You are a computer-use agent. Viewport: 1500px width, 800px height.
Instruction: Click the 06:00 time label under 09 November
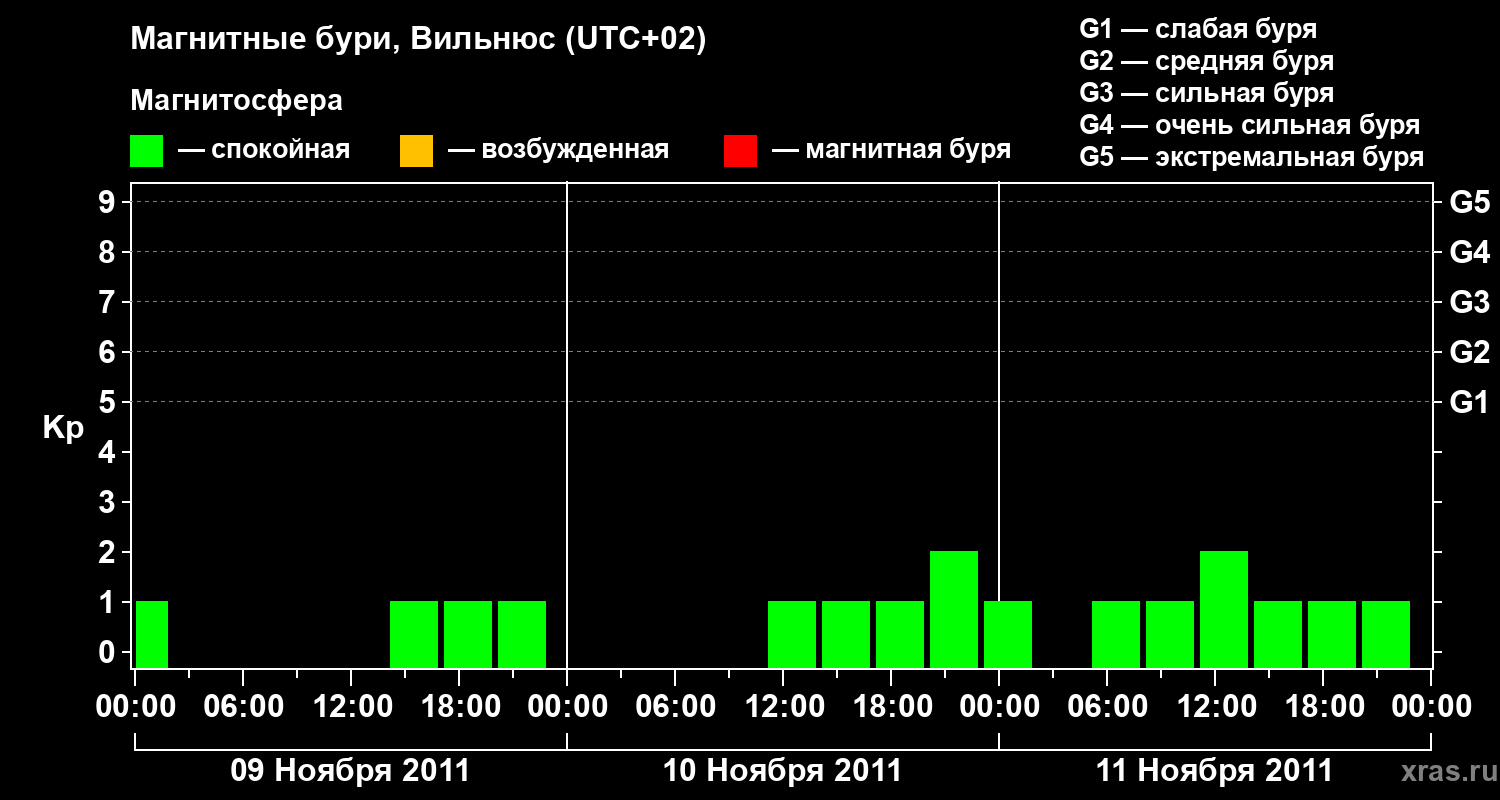243,707
